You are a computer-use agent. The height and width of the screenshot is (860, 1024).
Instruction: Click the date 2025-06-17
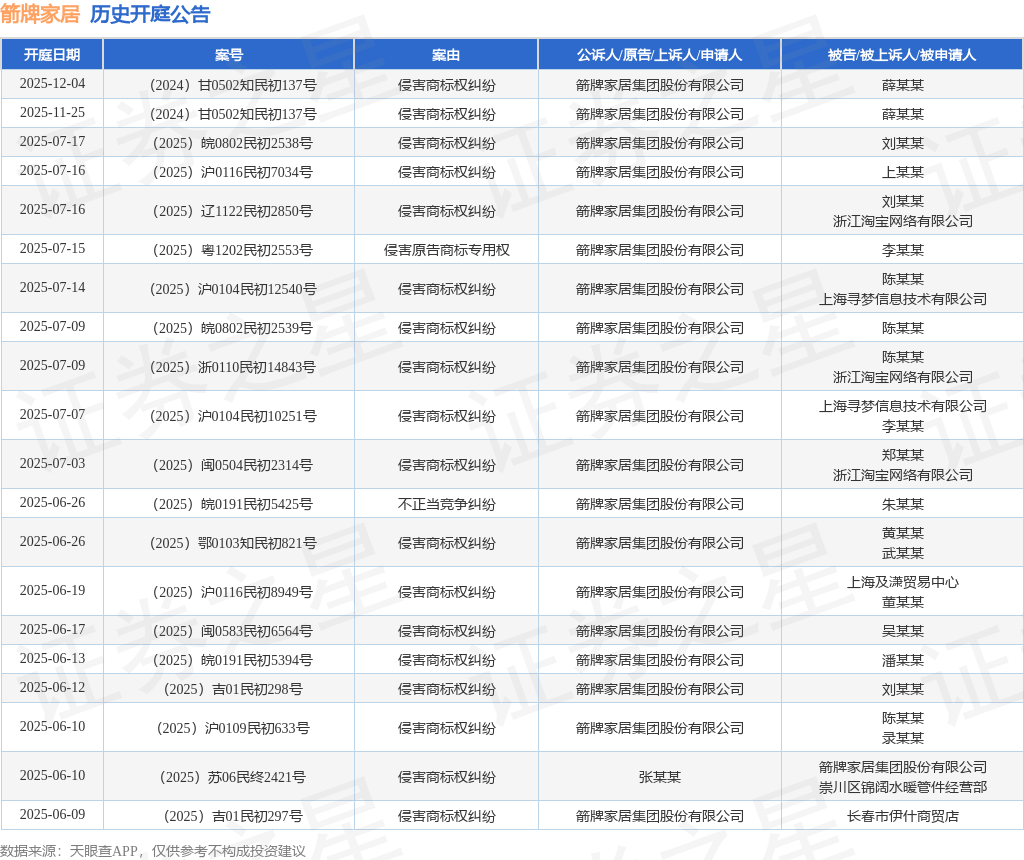point(52,629)
